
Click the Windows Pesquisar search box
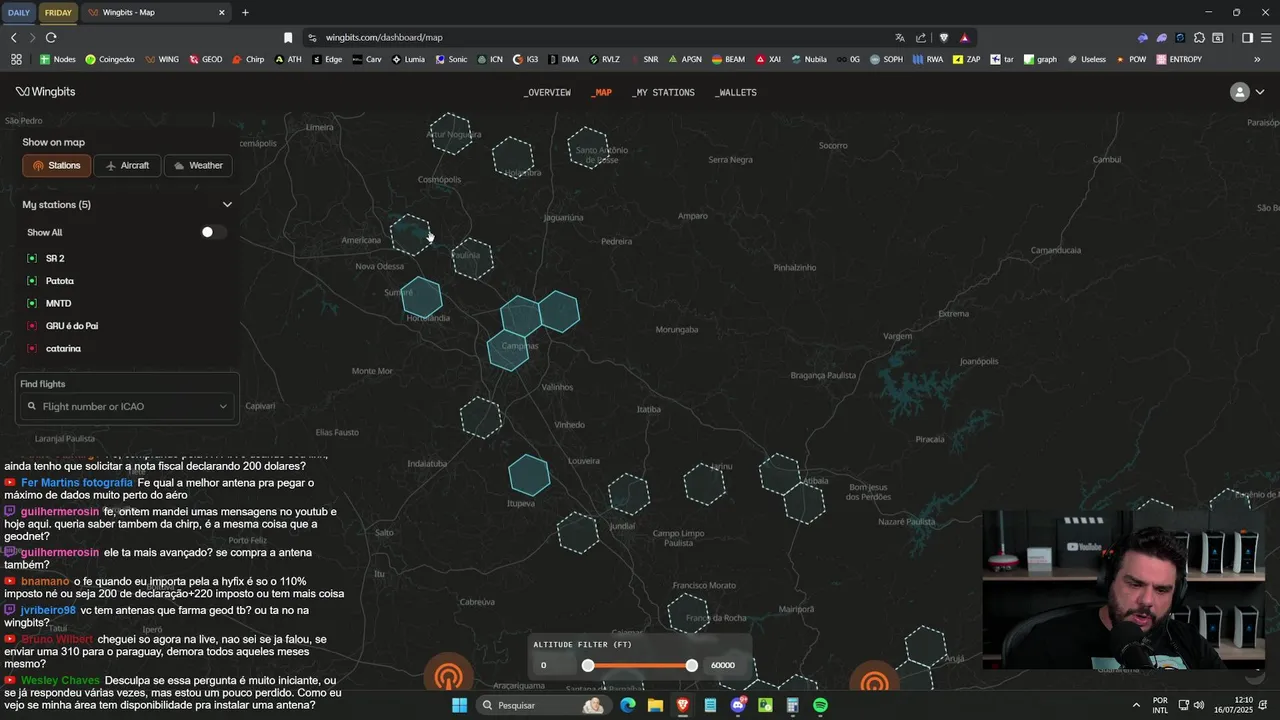click(543, 705)
